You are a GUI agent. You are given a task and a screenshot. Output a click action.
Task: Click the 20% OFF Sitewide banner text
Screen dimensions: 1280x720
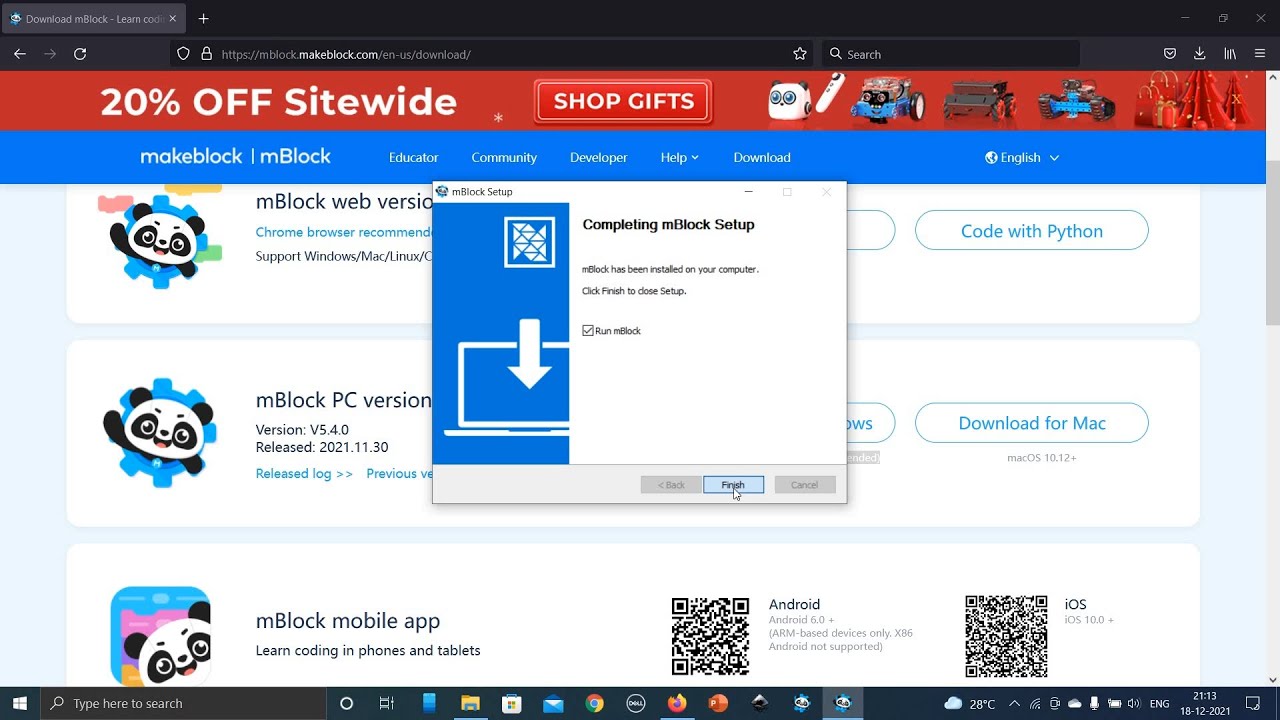278,101
